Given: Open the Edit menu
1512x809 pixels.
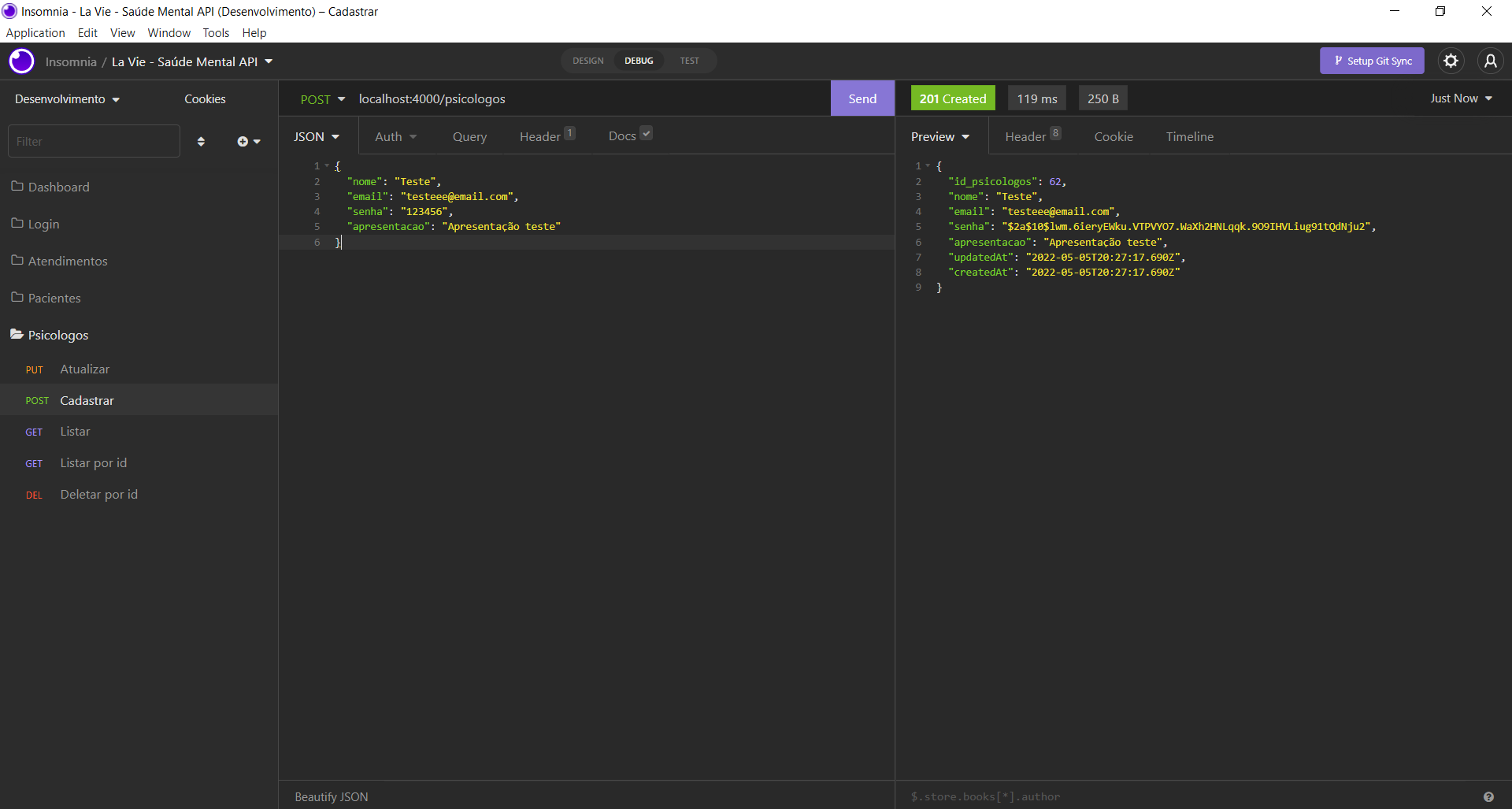Looking at the screenshot, I should point(87,33).
